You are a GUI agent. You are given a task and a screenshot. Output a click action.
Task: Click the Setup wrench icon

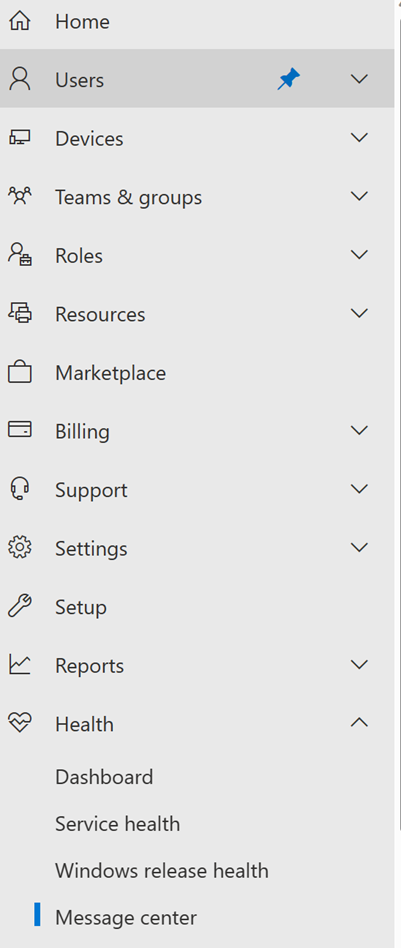pos(19,606)
